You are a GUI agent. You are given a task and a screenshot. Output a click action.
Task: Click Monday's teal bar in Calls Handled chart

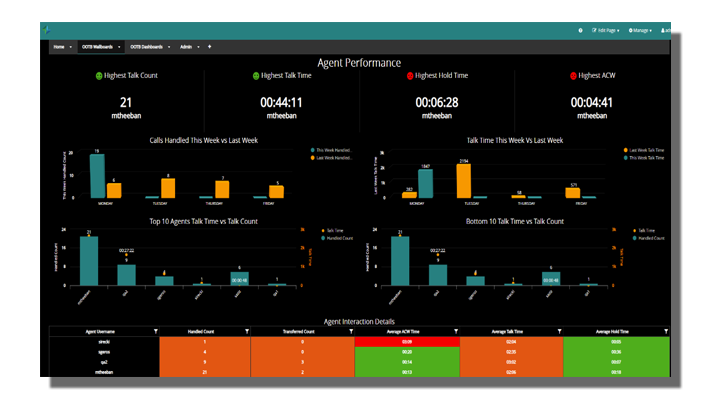97,176
